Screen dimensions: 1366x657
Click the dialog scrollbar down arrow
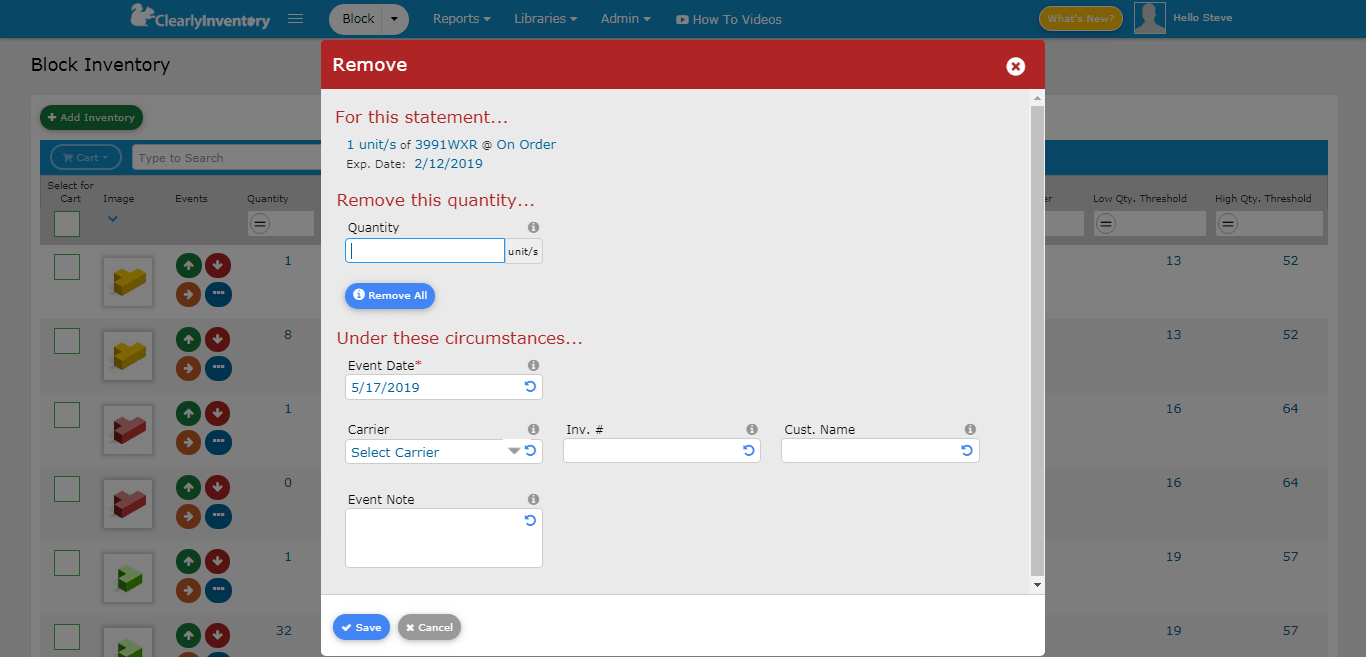coord(1037,584)
